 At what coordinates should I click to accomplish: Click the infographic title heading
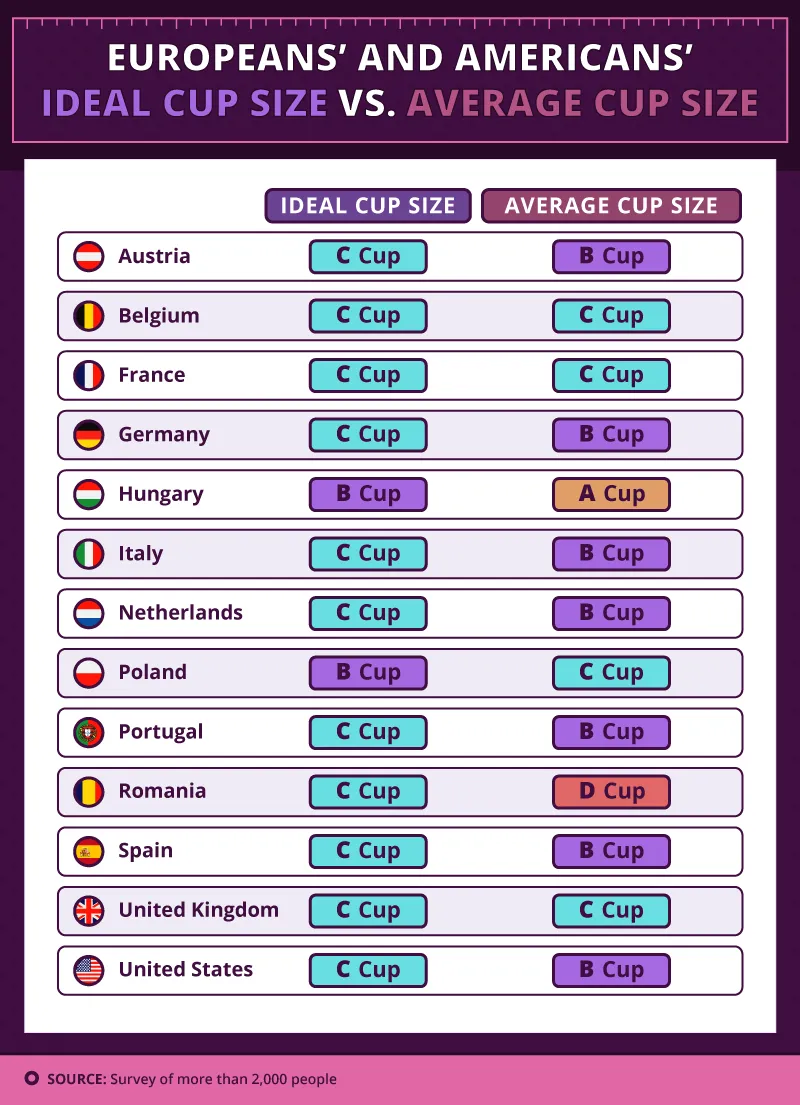pos(400,80)
